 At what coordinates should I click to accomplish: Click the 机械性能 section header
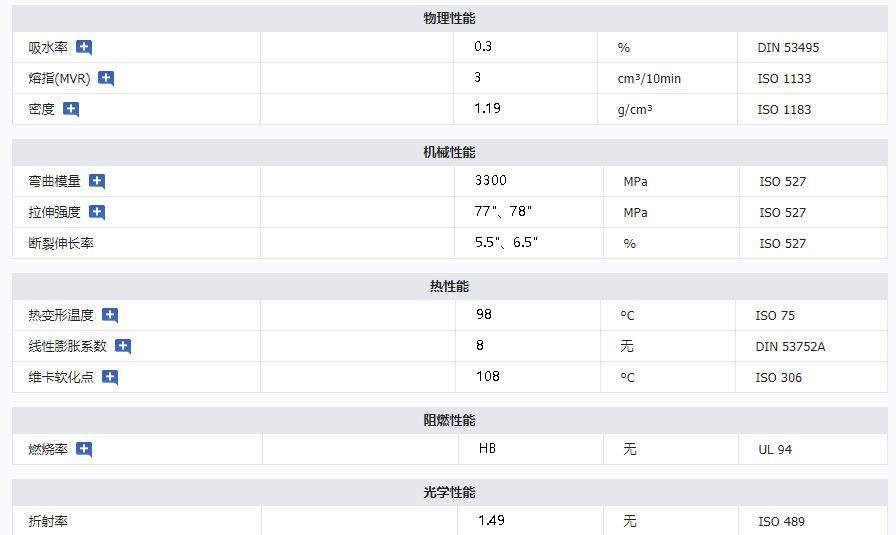coord(449,152)
